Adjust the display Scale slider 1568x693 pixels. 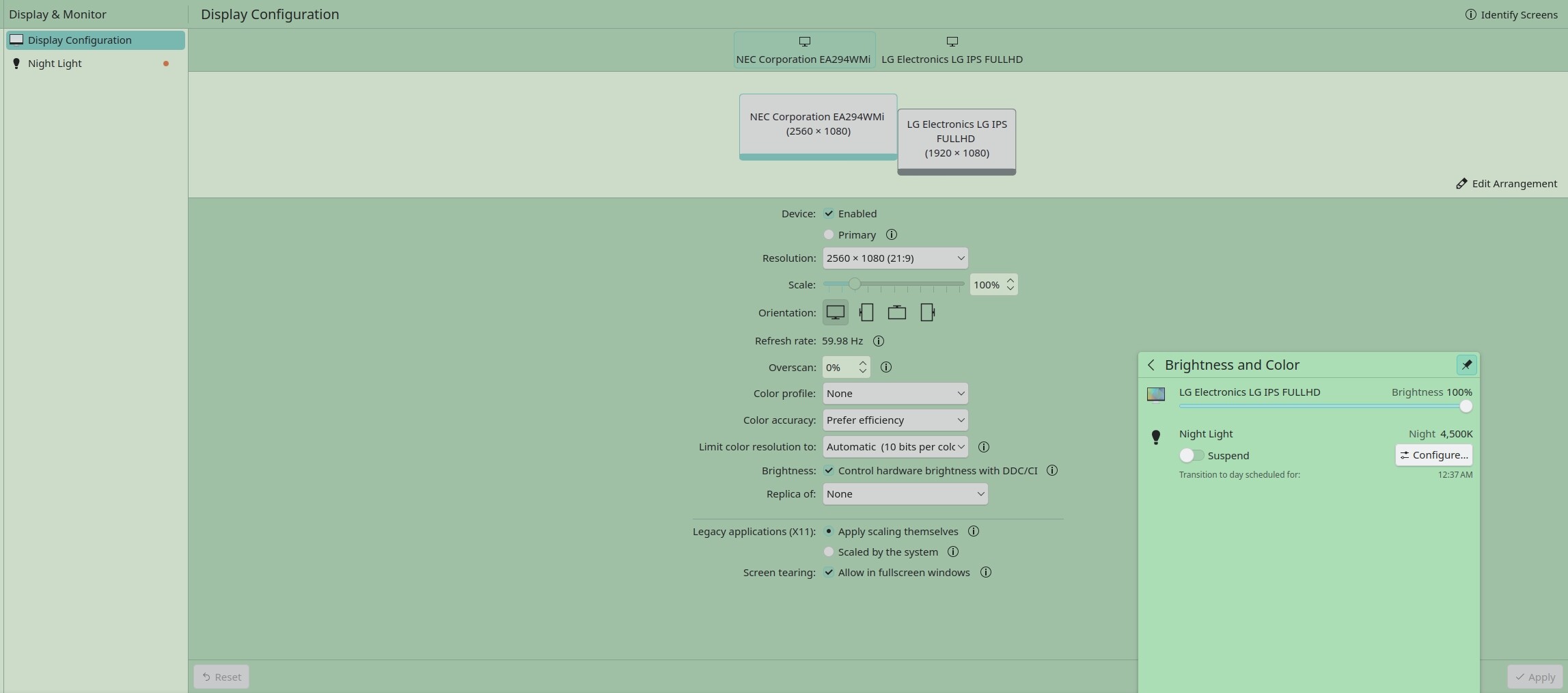(x=855, y=284)
